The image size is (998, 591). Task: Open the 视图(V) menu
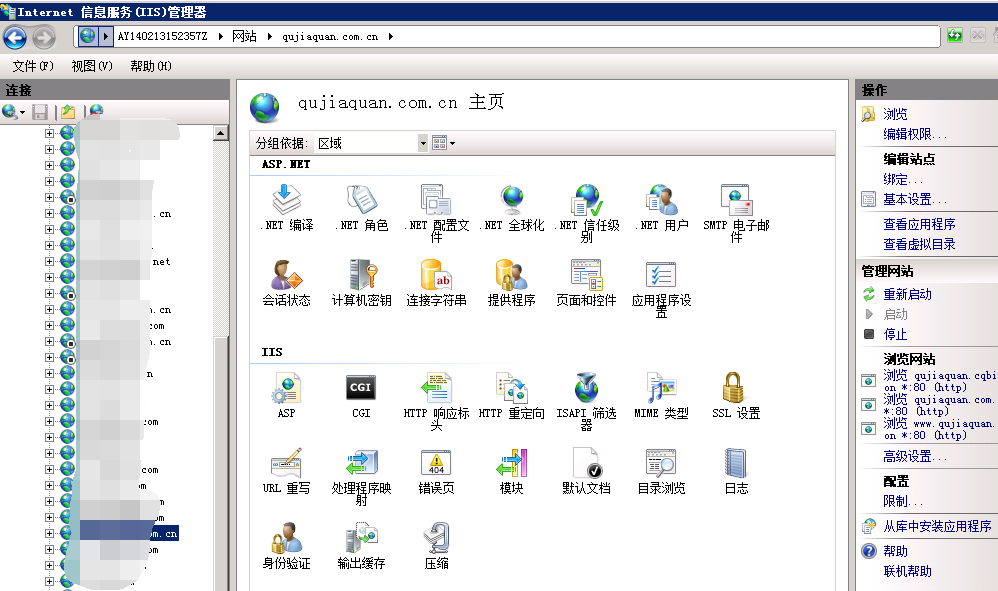click(92, 66)
